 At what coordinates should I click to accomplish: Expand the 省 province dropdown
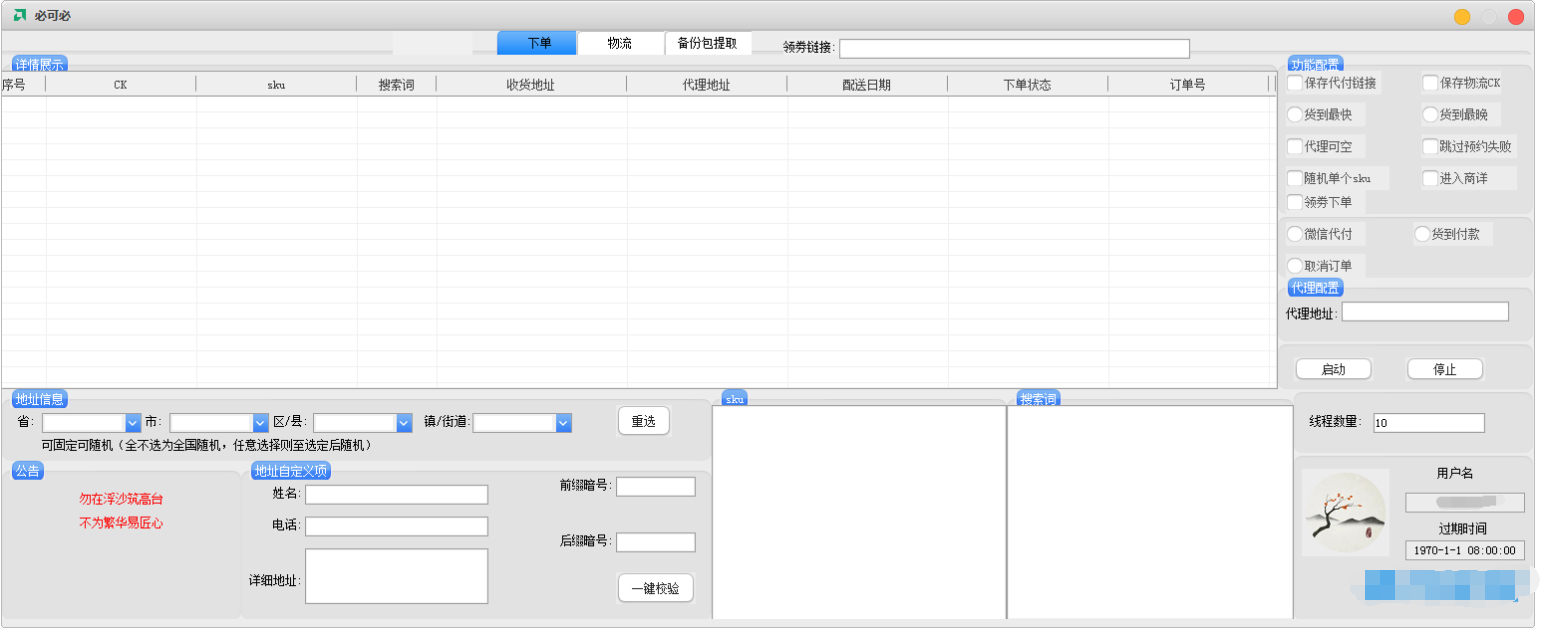(x=132, y=423)
